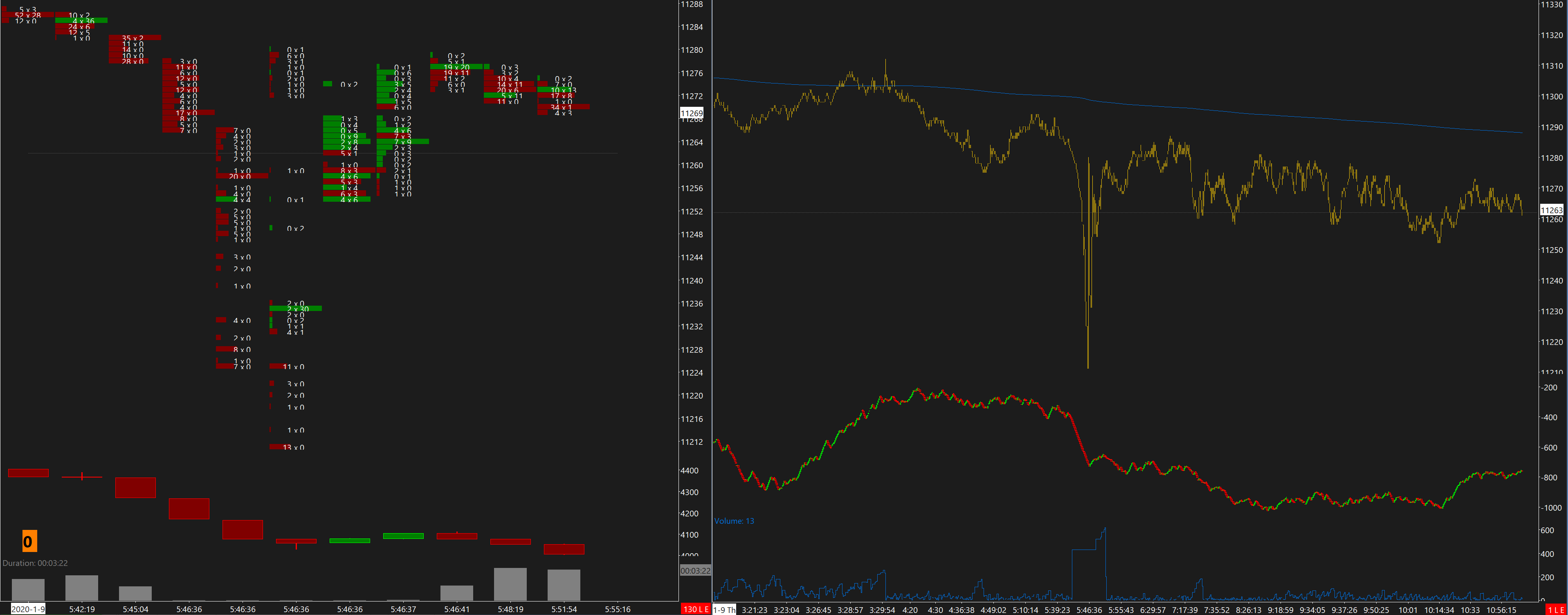Select the green '4 x 36' footprint cell
The height and width of the screenshot is (615, 1568).
click(x=81, y=21)
